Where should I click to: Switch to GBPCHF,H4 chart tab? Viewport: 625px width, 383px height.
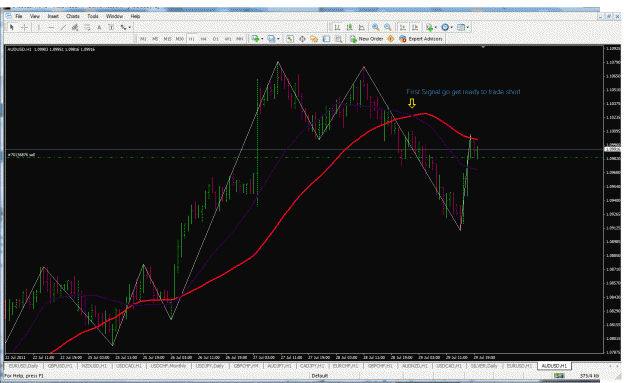tap(246, 366)
